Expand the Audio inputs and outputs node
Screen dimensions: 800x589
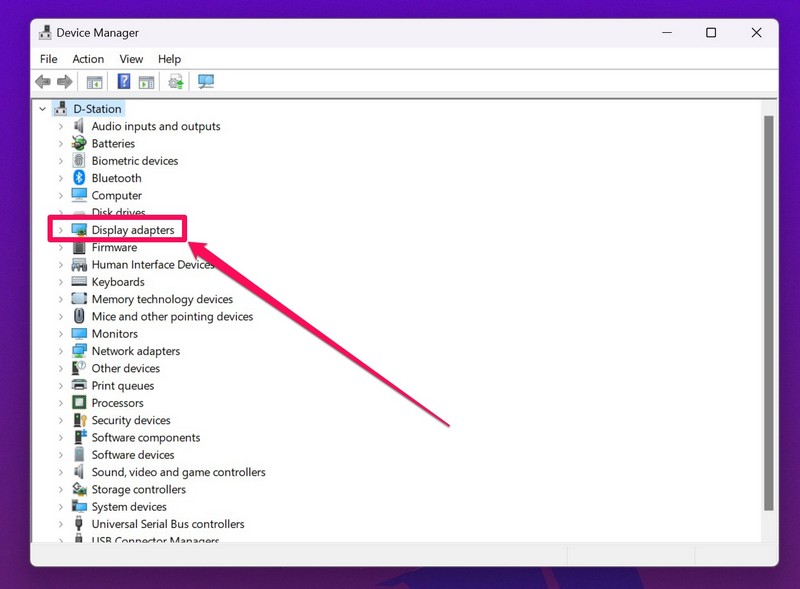(60, 127)
